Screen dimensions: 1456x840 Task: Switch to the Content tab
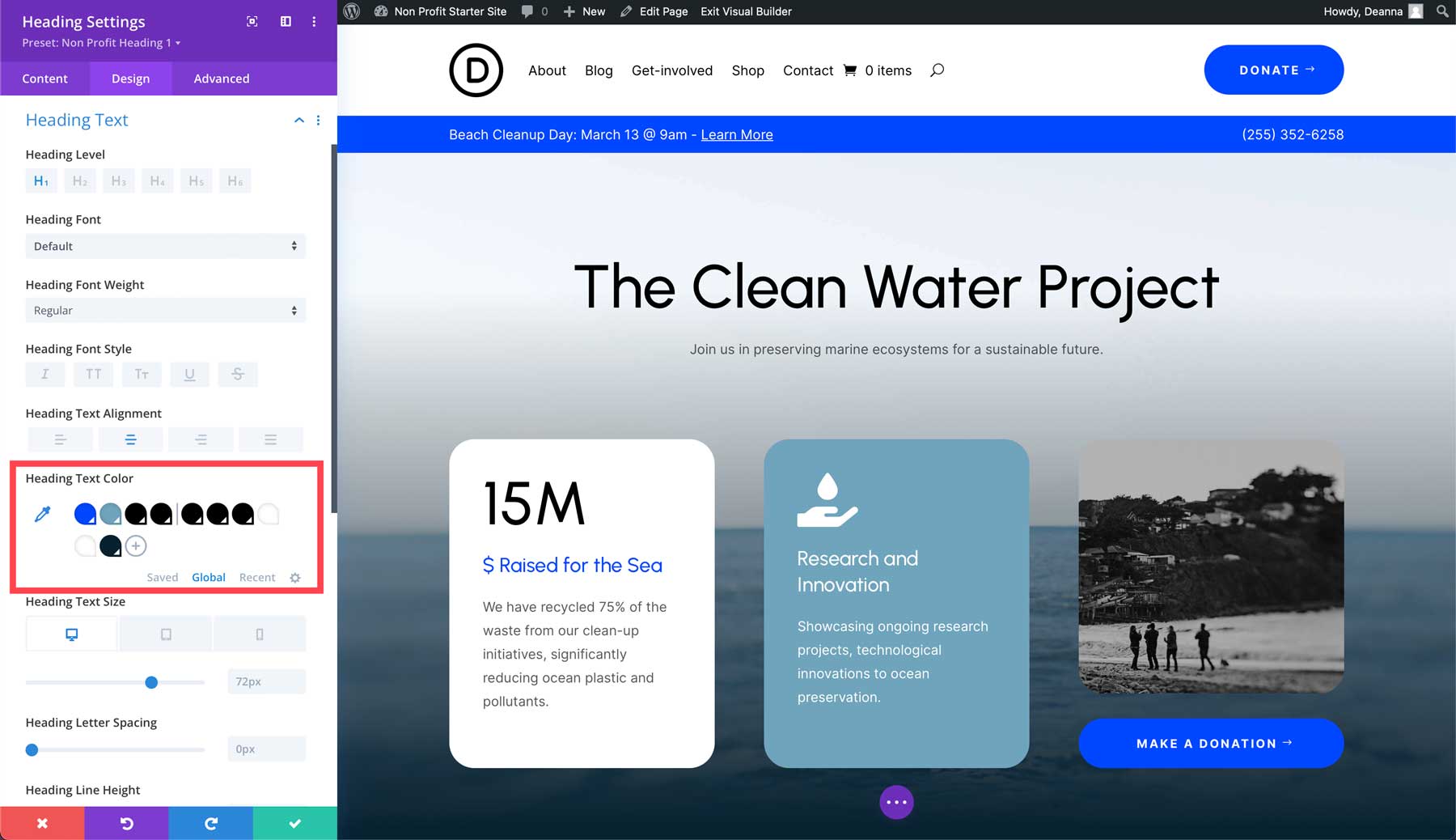click(x=45, y=78)
